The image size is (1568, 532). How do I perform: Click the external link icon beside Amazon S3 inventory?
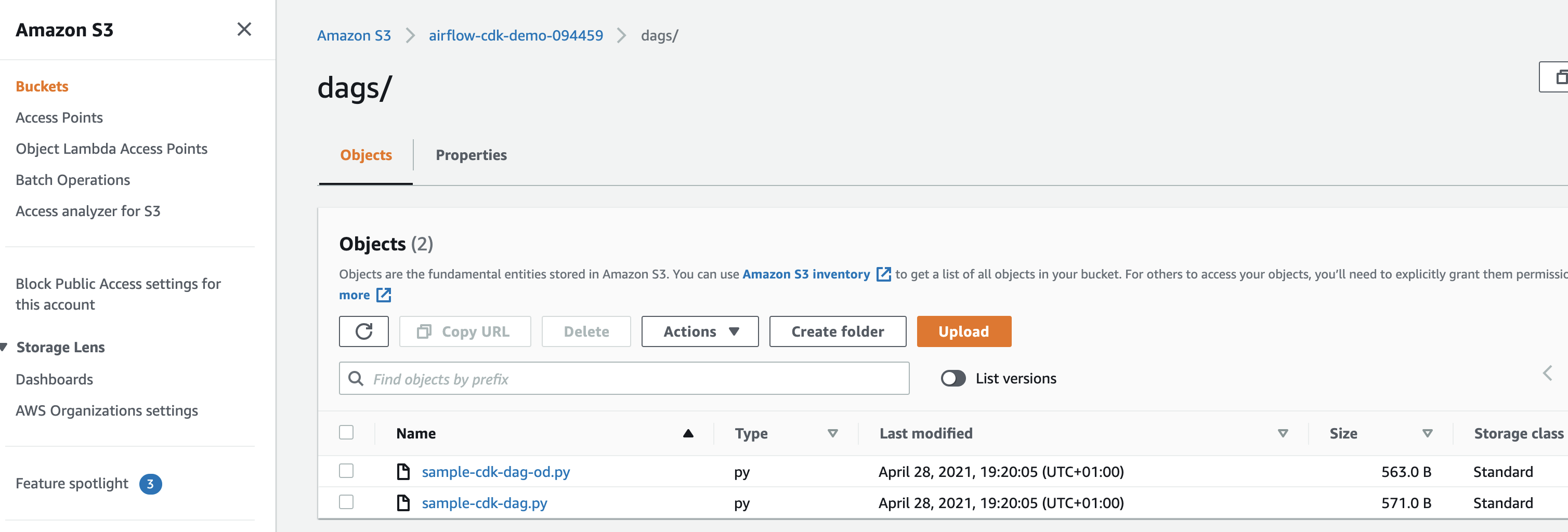883,274
